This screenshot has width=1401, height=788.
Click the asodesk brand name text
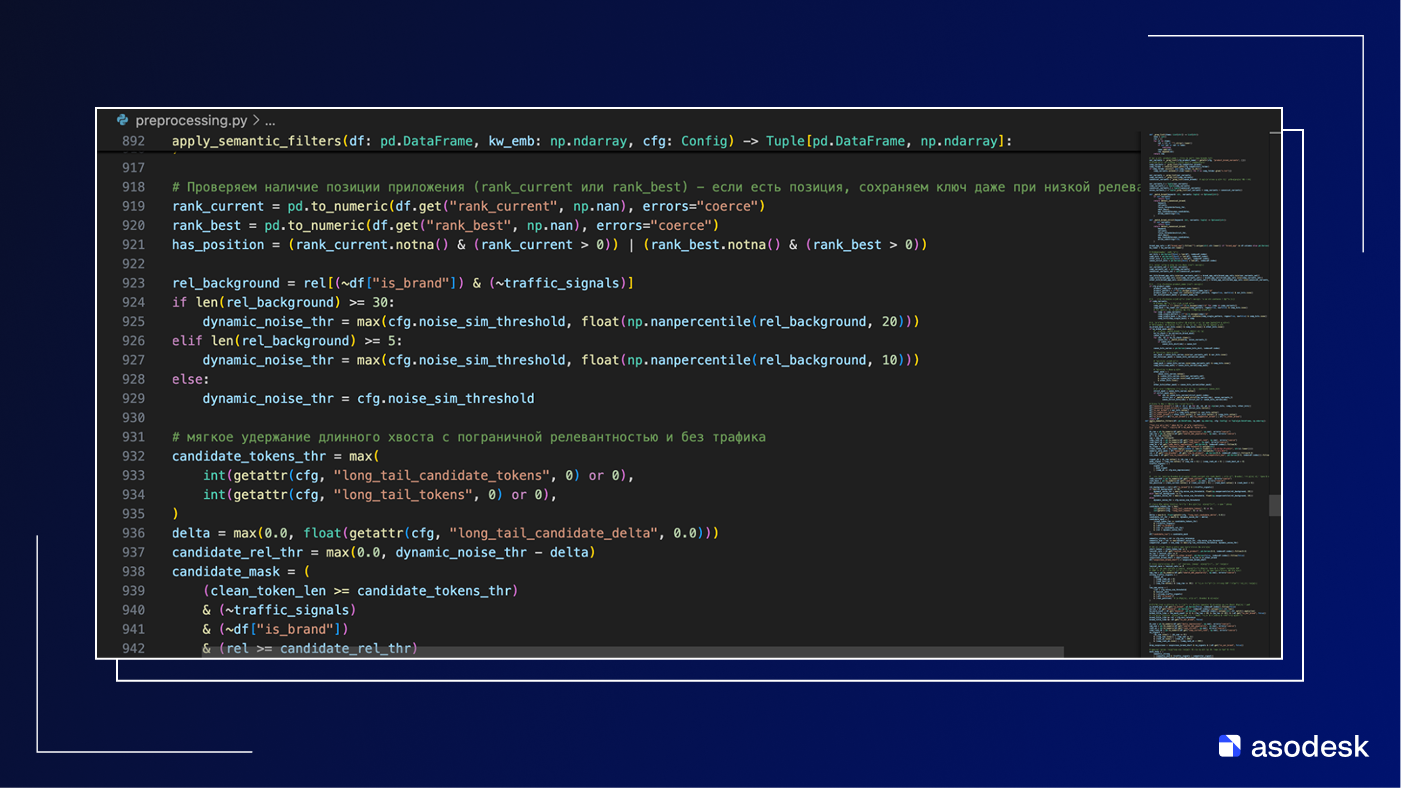(x=1309, y=746)
